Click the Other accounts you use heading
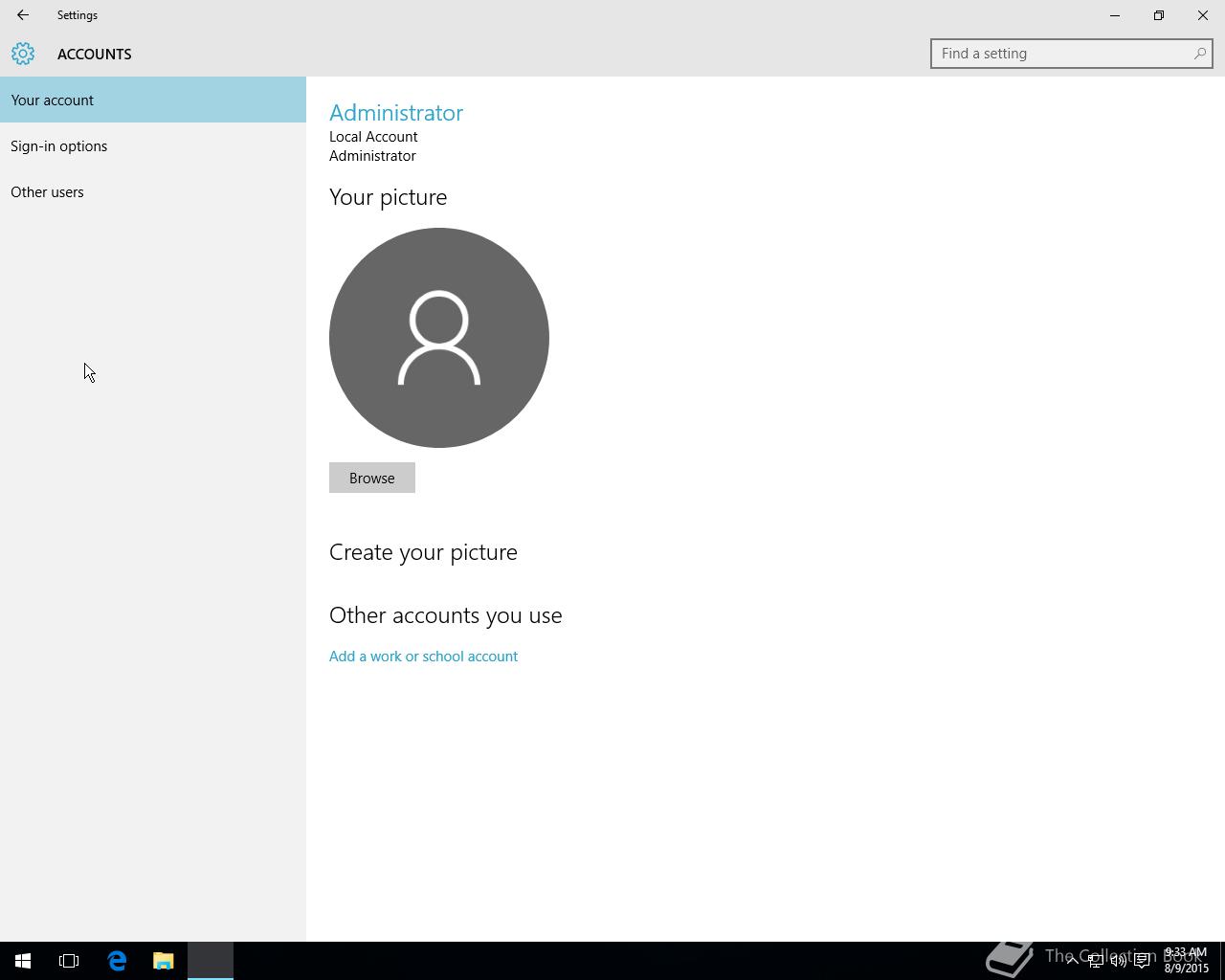1225x980 pixels. 446,615
